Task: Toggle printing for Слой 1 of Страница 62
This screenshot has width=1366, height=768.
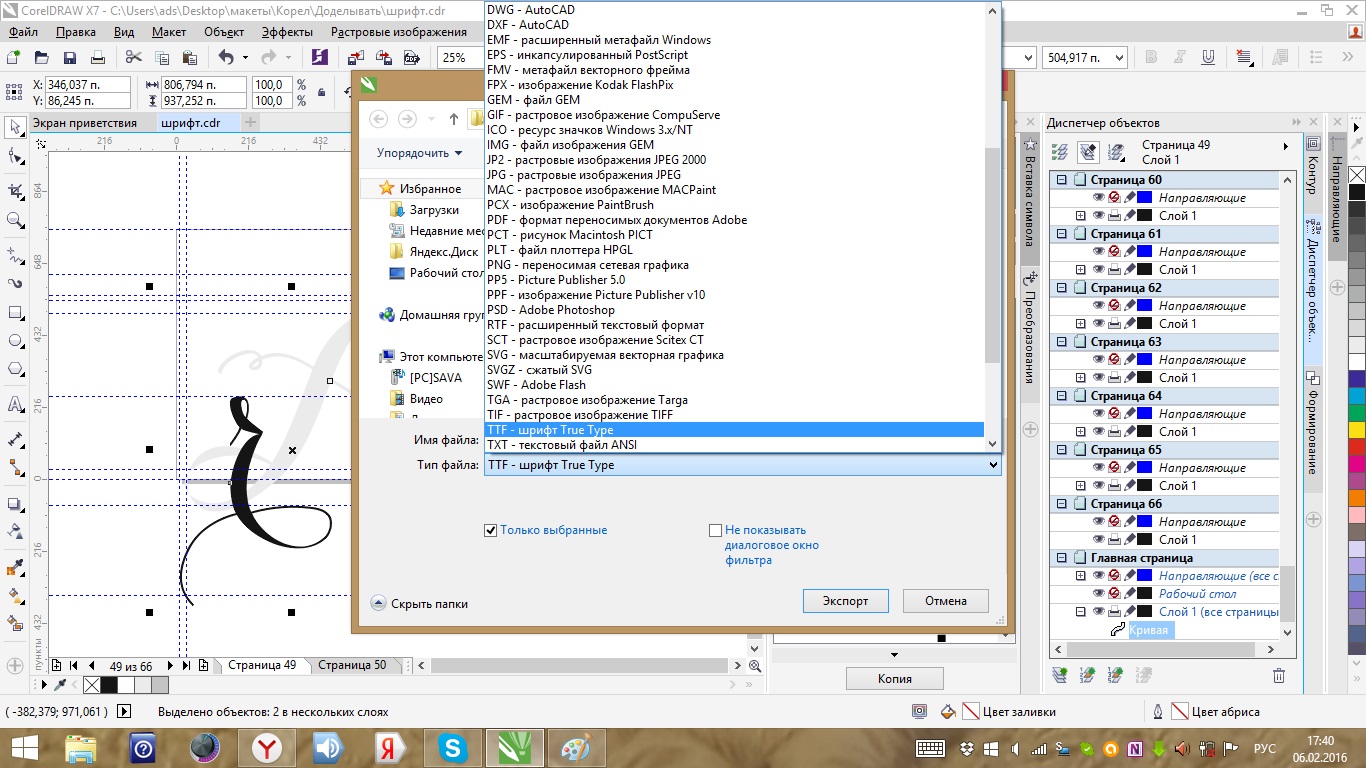Action: click(x=1114, y=324)
